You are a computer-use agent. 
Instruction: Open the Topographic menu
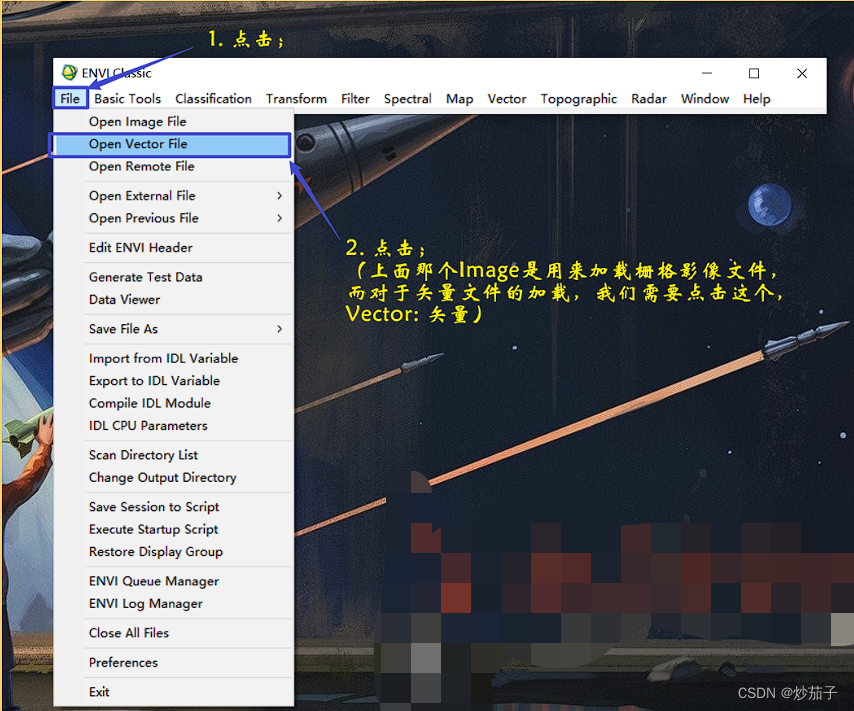(x=578, y=99)
